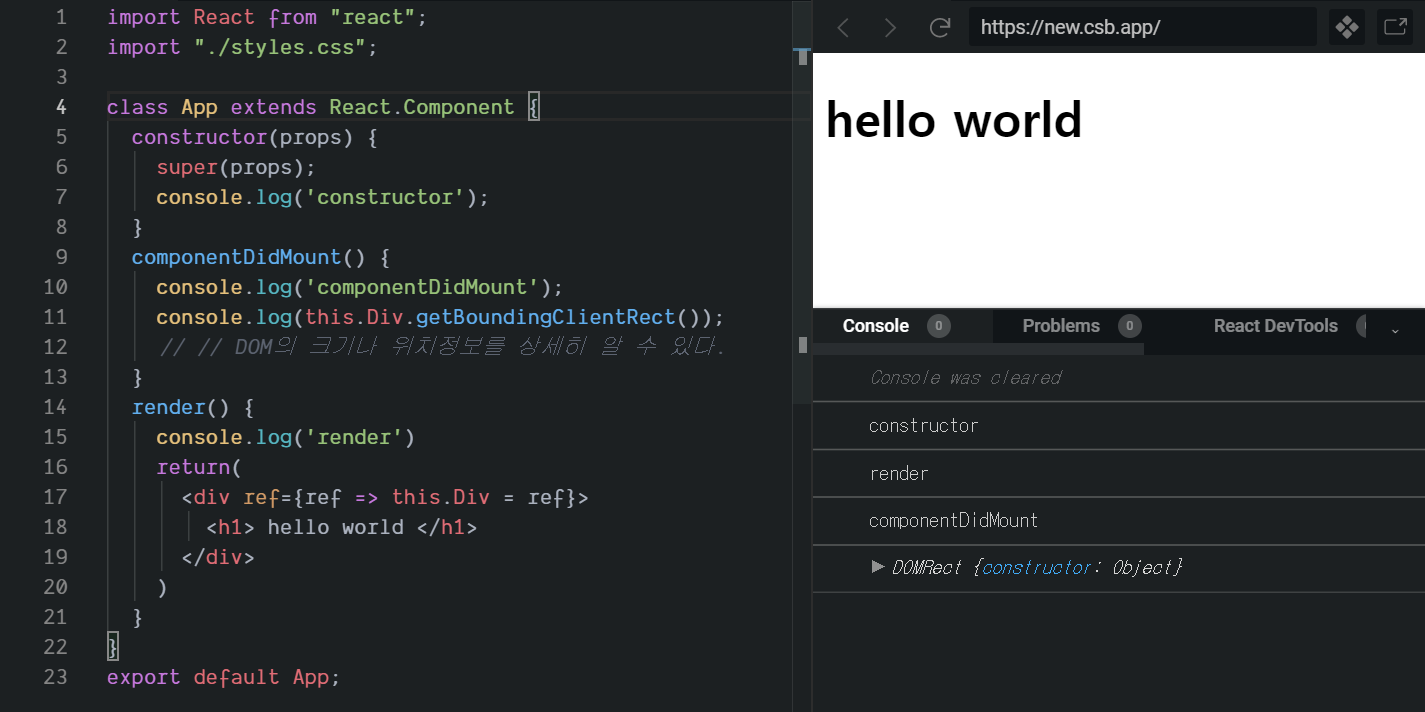This screenshot has height=712, width=1425.
Task: Click the preview URL address field
Action: click(x=1140, y=27)
